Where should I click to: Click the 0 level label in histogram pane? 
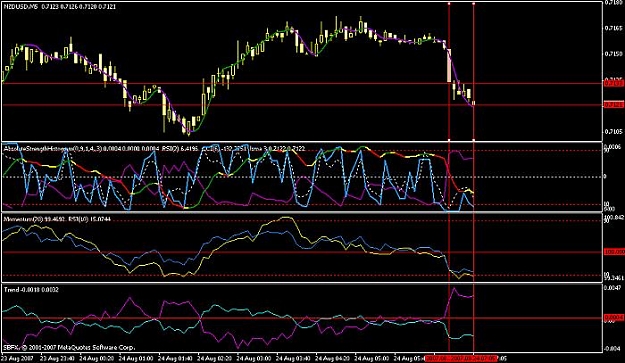pos(605,177)
